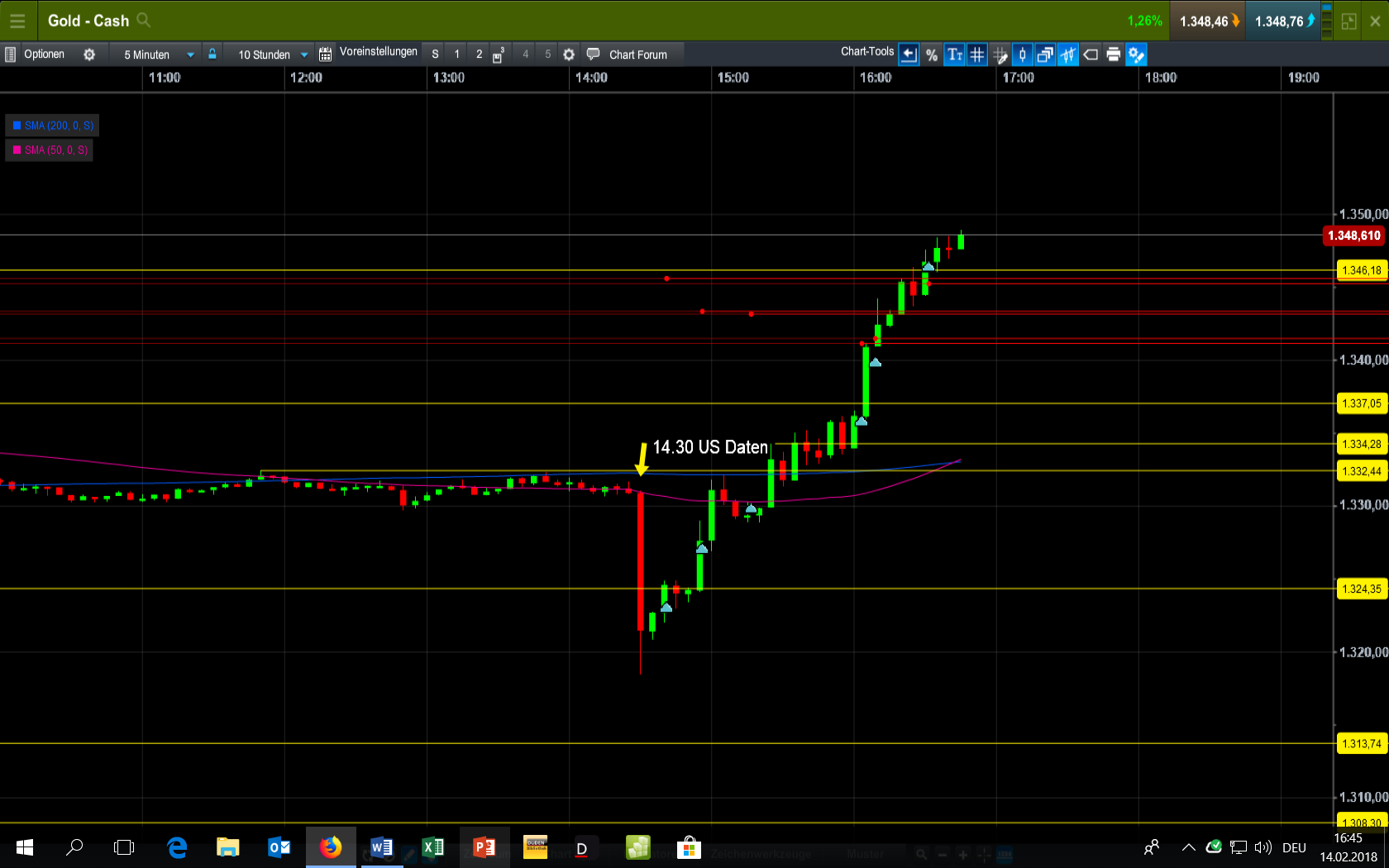
Task: Click the 1,26% change value
Action: pyautogui.click(x=1144, y=21)
